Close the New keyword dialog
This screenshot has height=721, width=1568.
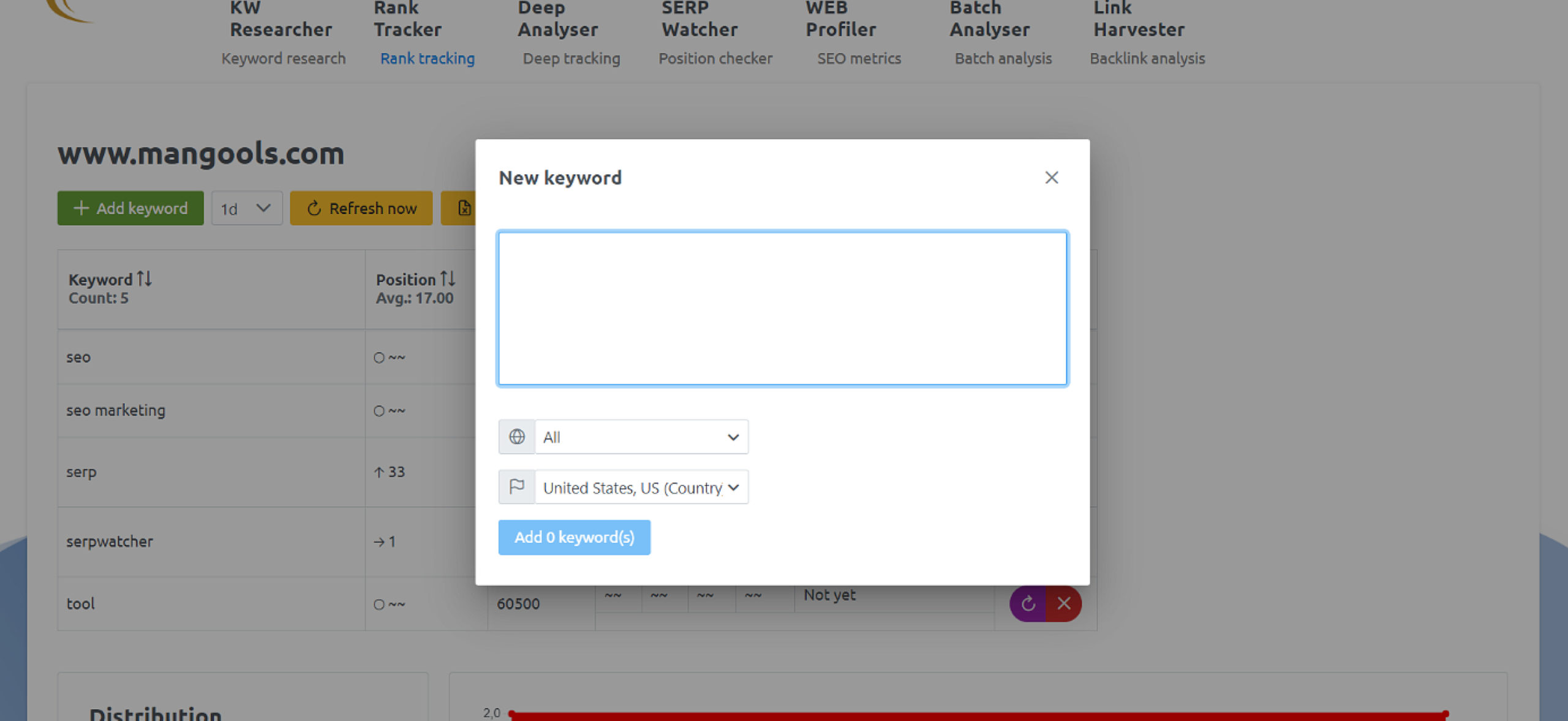click(1051, 178)
